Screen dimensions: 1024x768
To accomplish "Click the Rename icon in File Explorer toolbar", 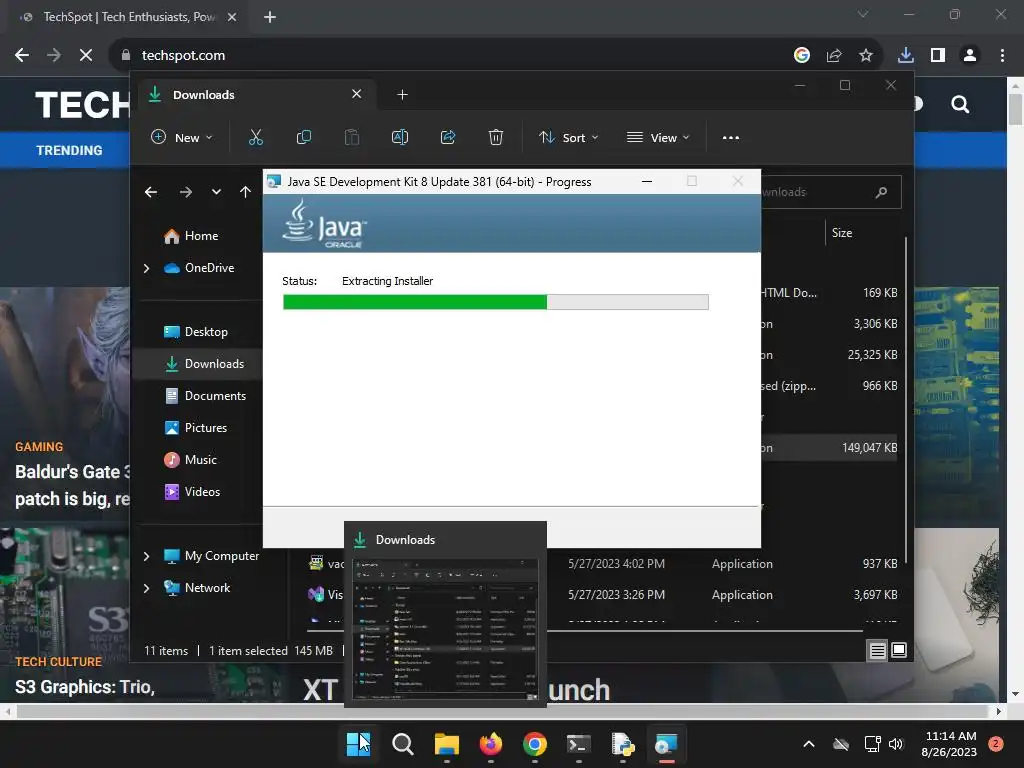I will pyautogui.click(x=400, y=137).
